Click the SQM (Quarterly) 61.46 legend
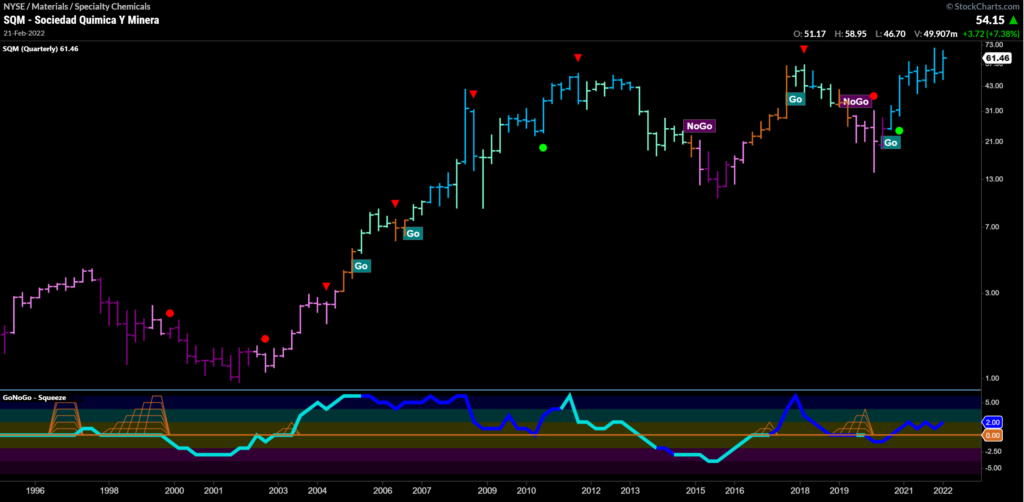Screen dimensions: 1024x502 41,49
